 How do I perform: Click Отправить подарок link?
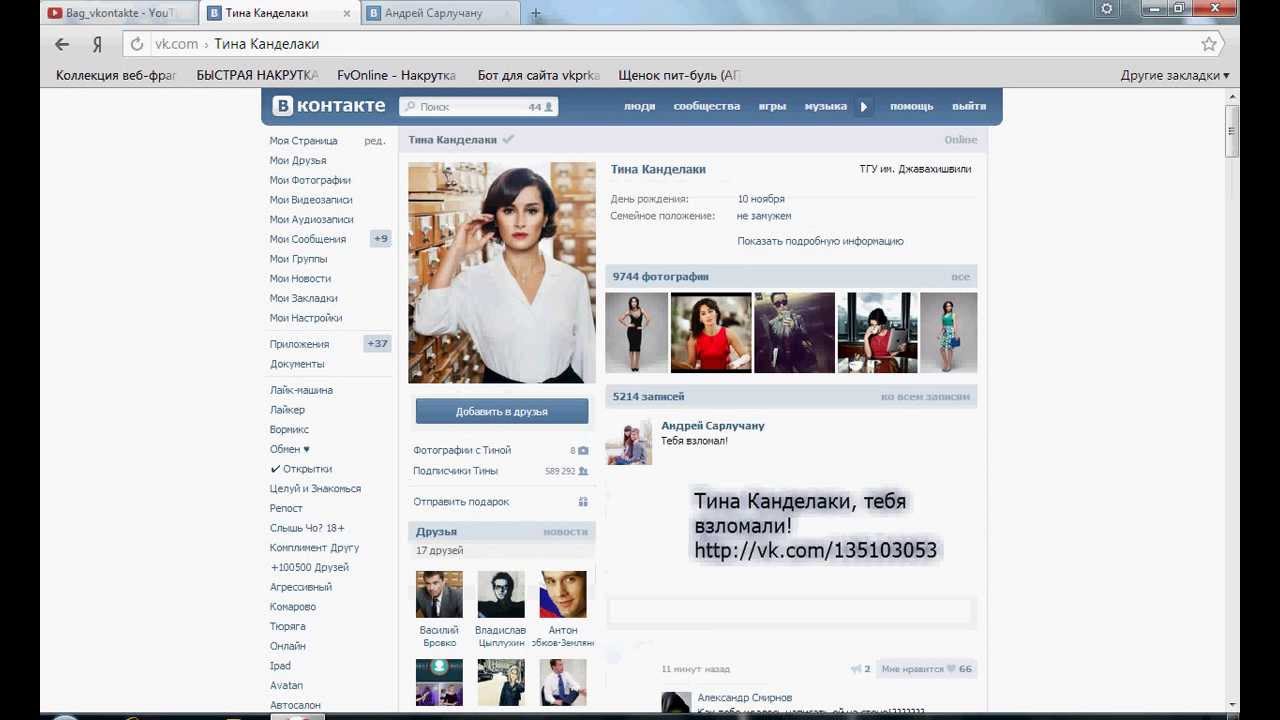point(461,502)
